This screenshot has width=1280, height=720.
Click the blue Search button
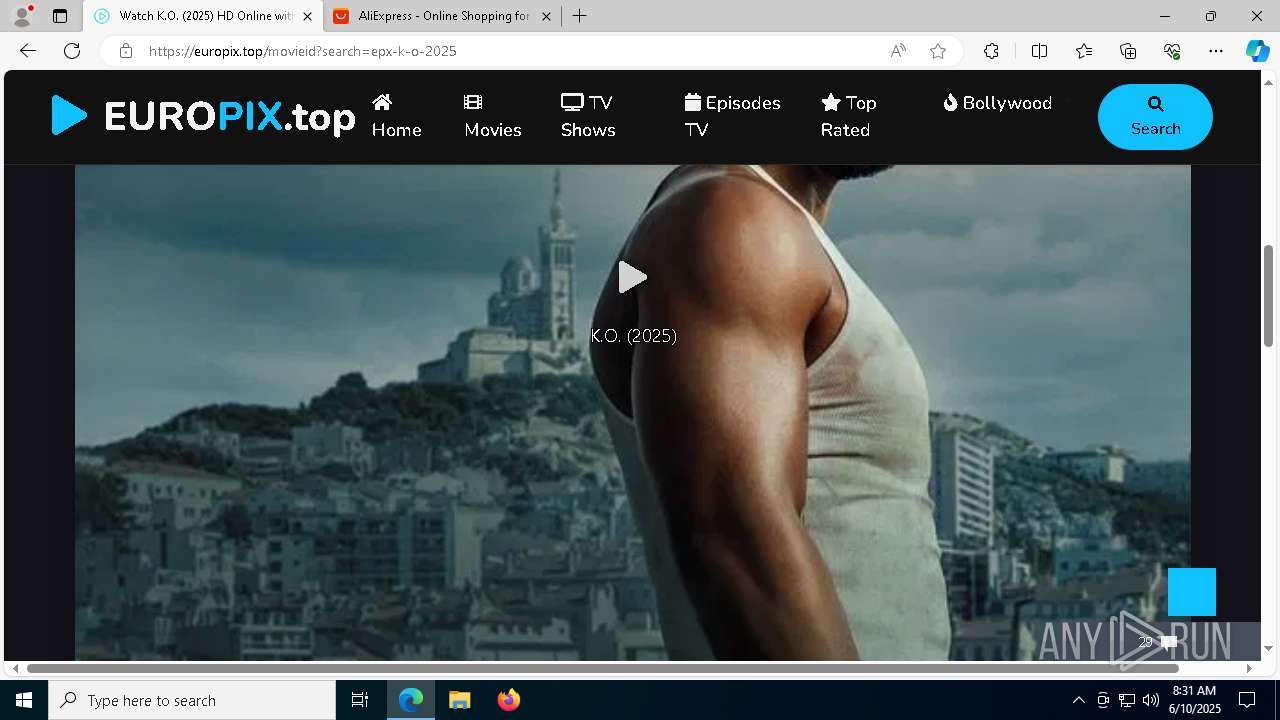(x=1155, y=117)
